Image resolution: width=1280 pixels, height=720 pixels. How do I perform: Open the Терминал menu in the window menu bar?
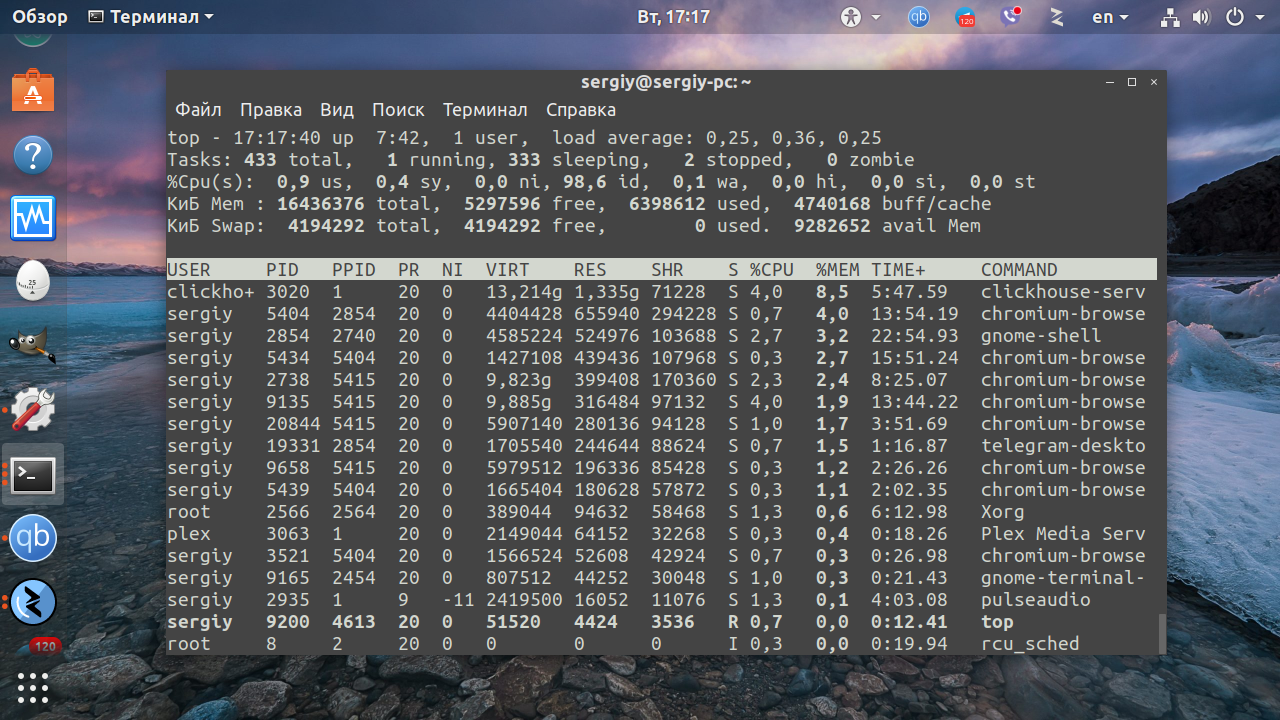coord(485,110)
